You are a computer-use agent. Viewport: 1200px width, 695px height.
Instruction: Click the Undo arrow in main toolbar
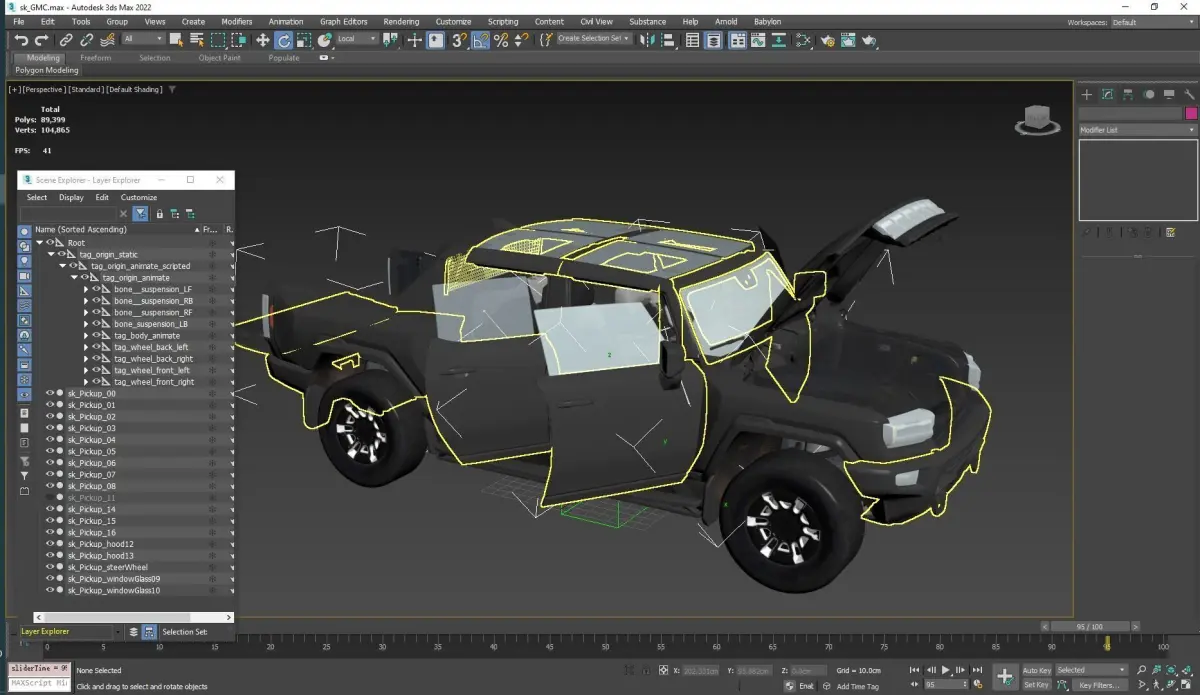(21, 40)
